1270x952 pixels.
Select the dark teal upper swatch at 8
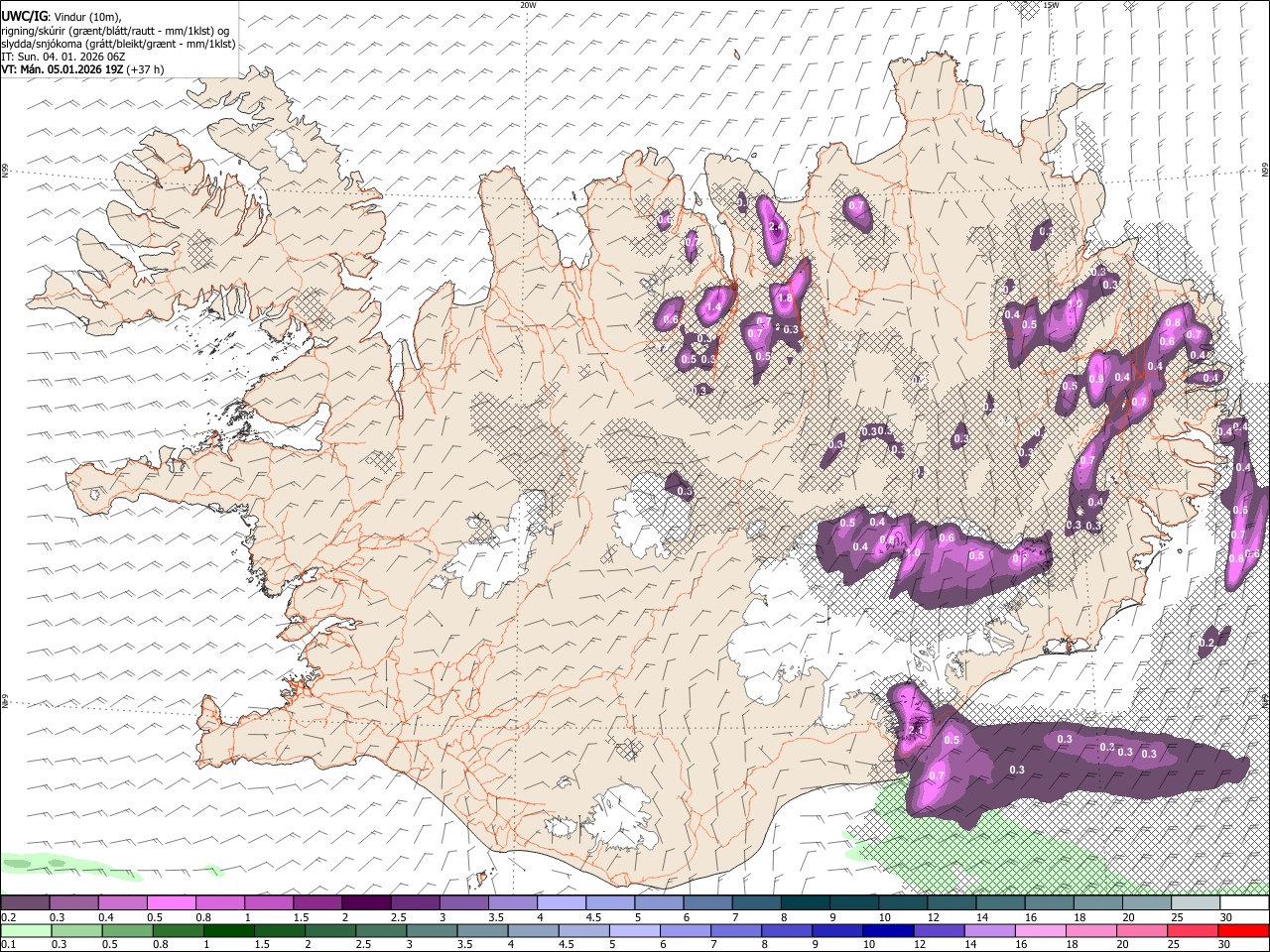(805, 902)
